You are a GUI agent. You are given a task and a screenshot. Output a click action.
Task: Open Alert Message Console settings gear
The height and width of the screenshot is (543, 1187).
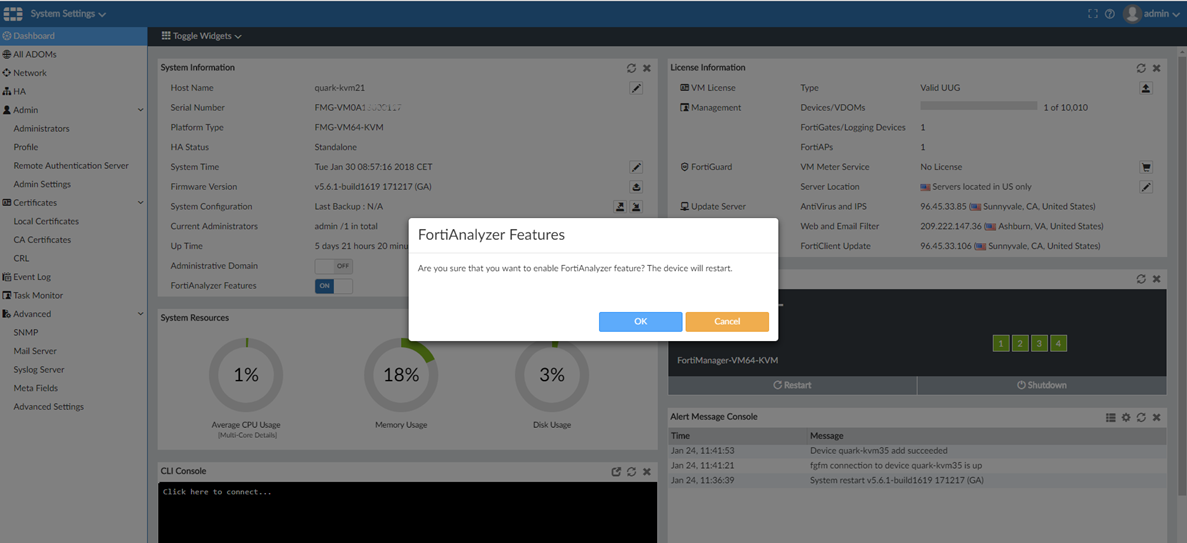coord(1126,417)
